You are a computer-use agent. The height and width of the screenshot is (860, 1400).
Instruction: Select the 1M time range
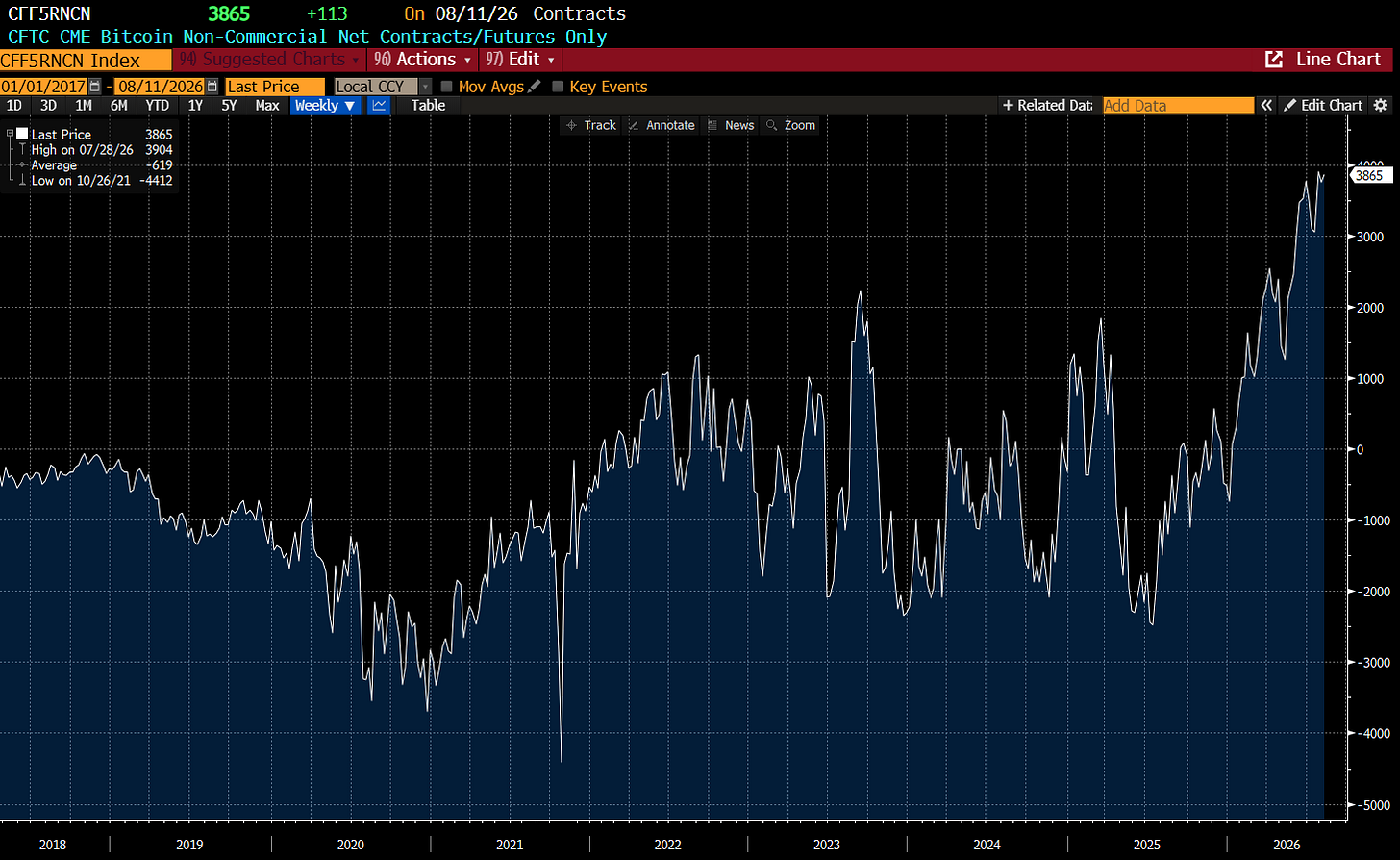click(x=84, y=106)
